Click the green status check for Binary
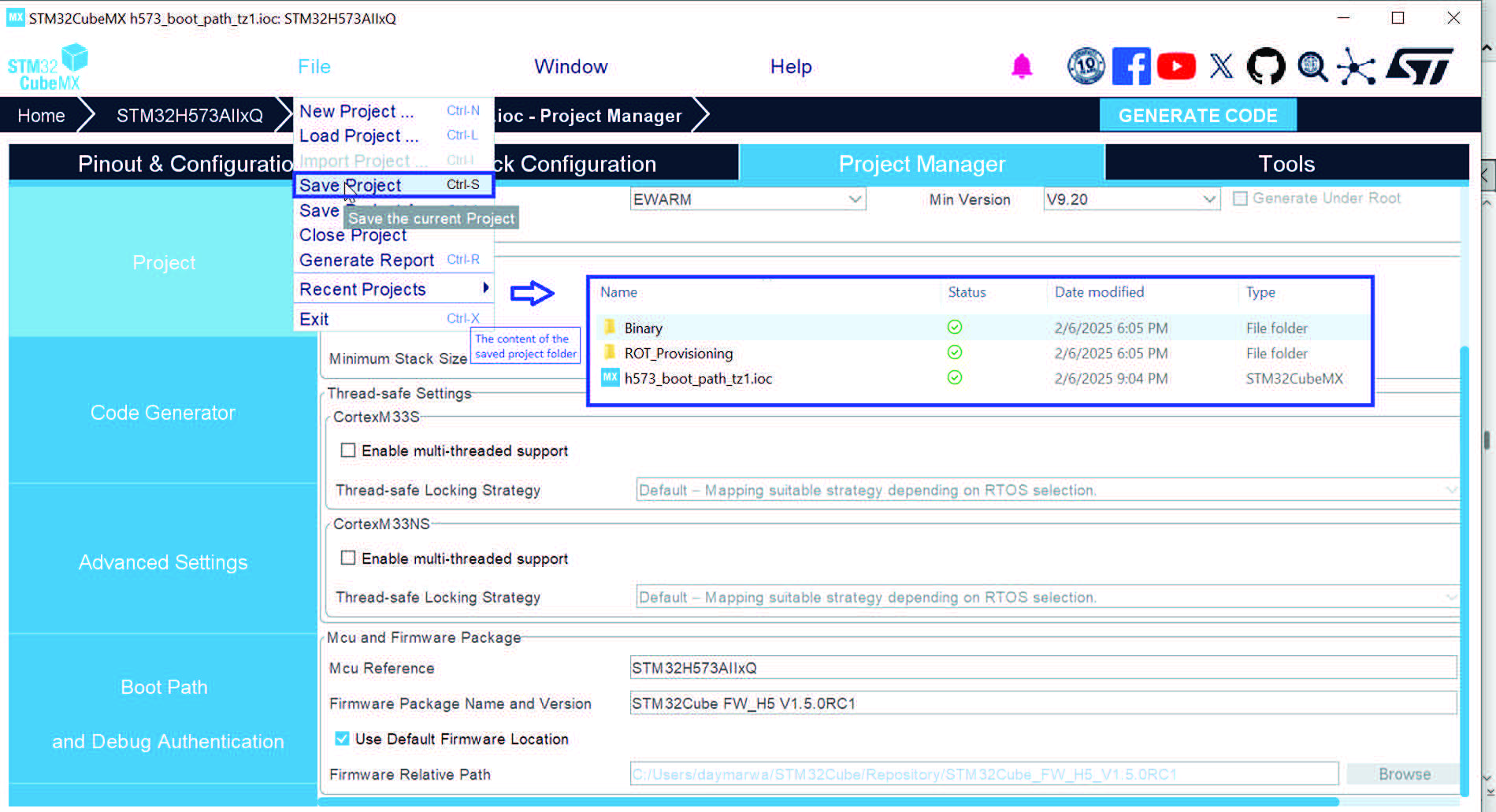This screenshot has height=812, width=1496. coord(955,327)
